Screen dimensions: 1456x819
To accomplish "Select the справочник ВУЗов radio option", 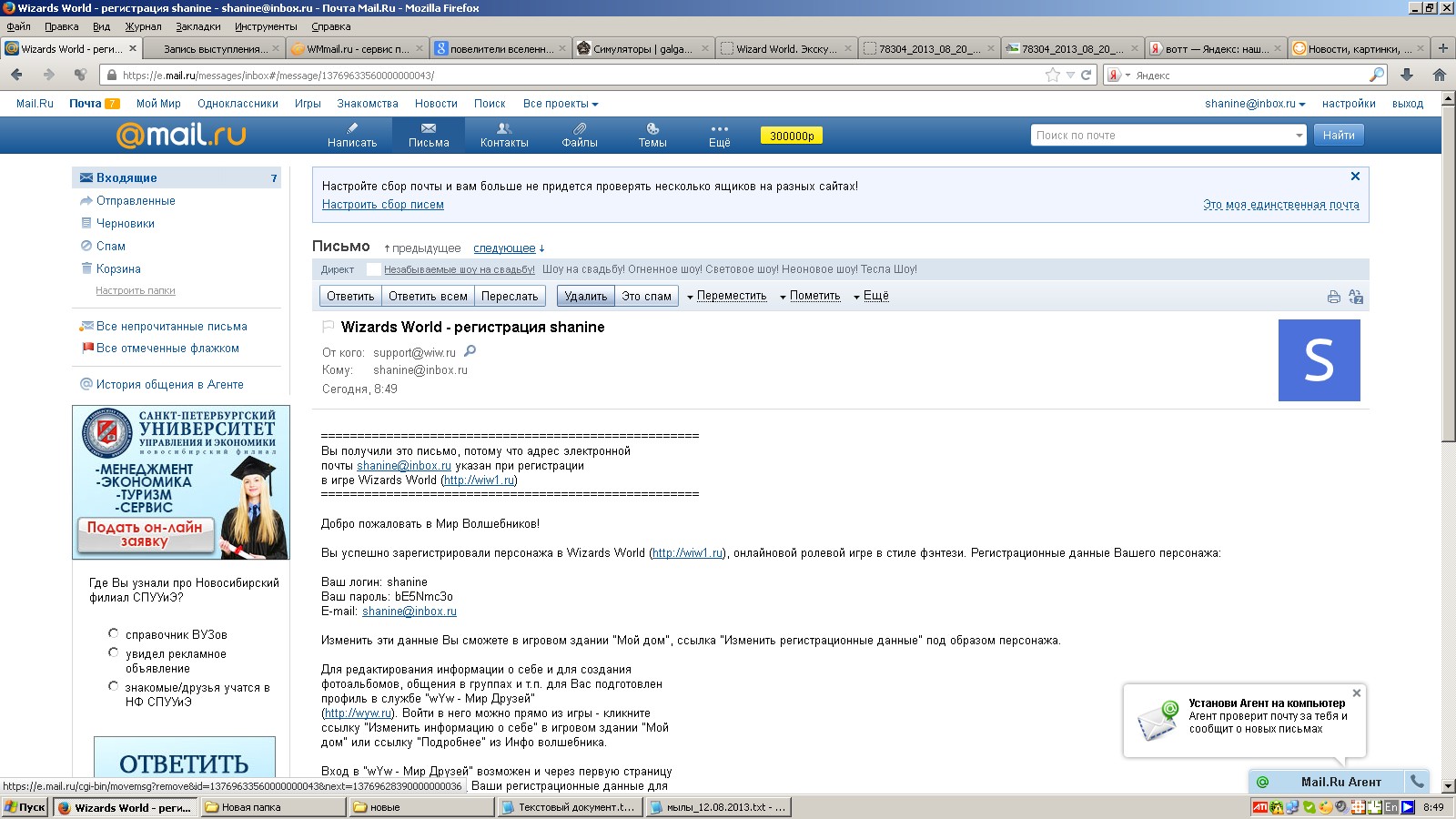I will (x=113, y=633).
